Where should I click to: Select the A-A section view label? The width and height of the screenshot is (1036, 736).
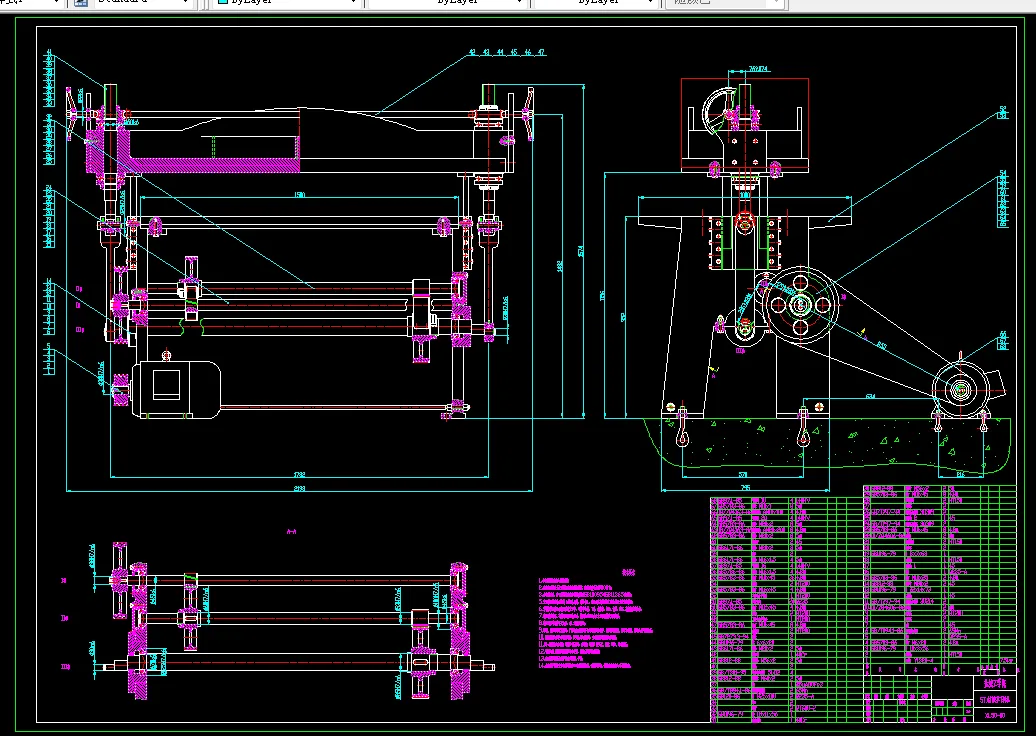tap(291, 531)
